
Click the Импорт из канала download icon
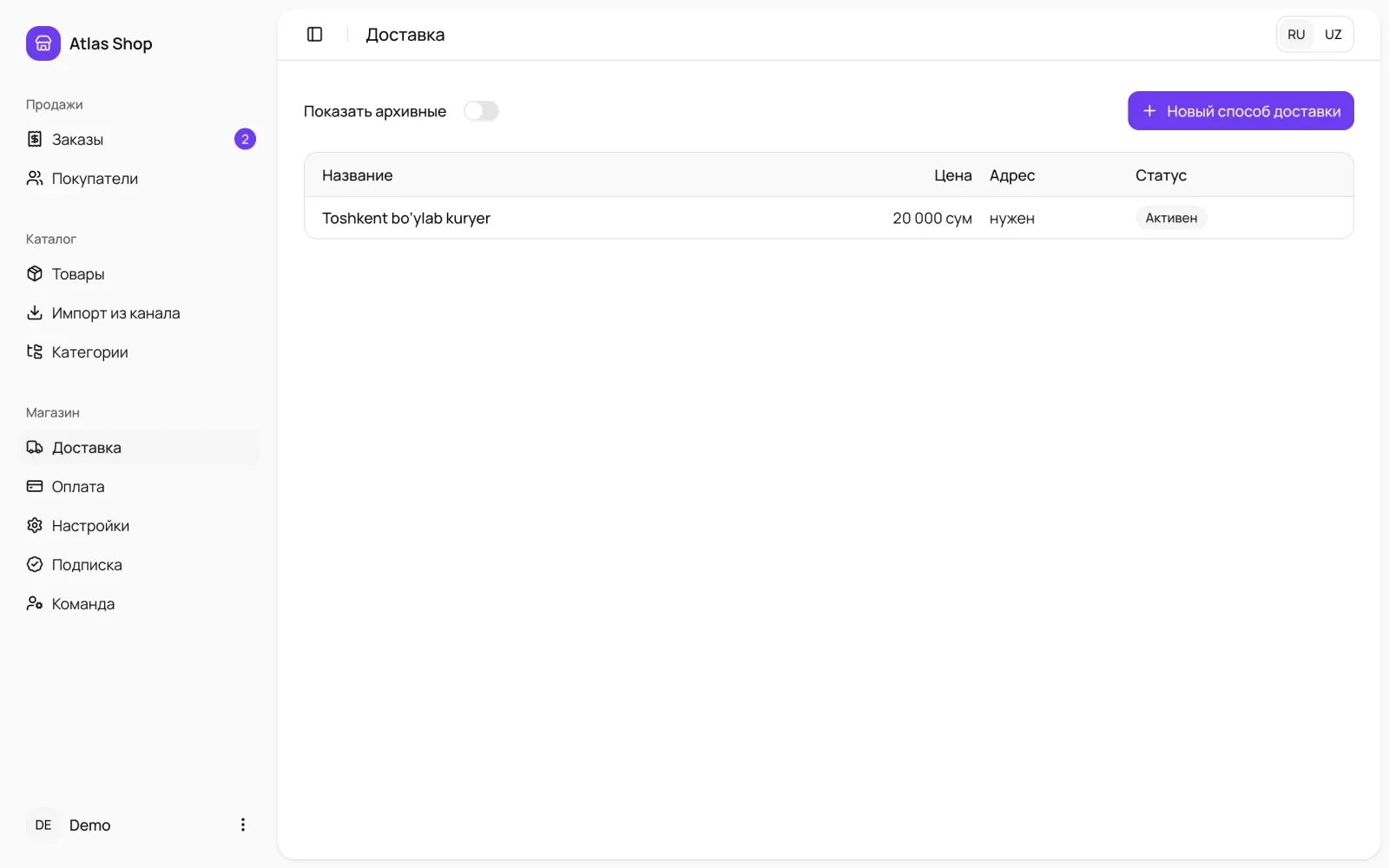[x=35, y=312]
